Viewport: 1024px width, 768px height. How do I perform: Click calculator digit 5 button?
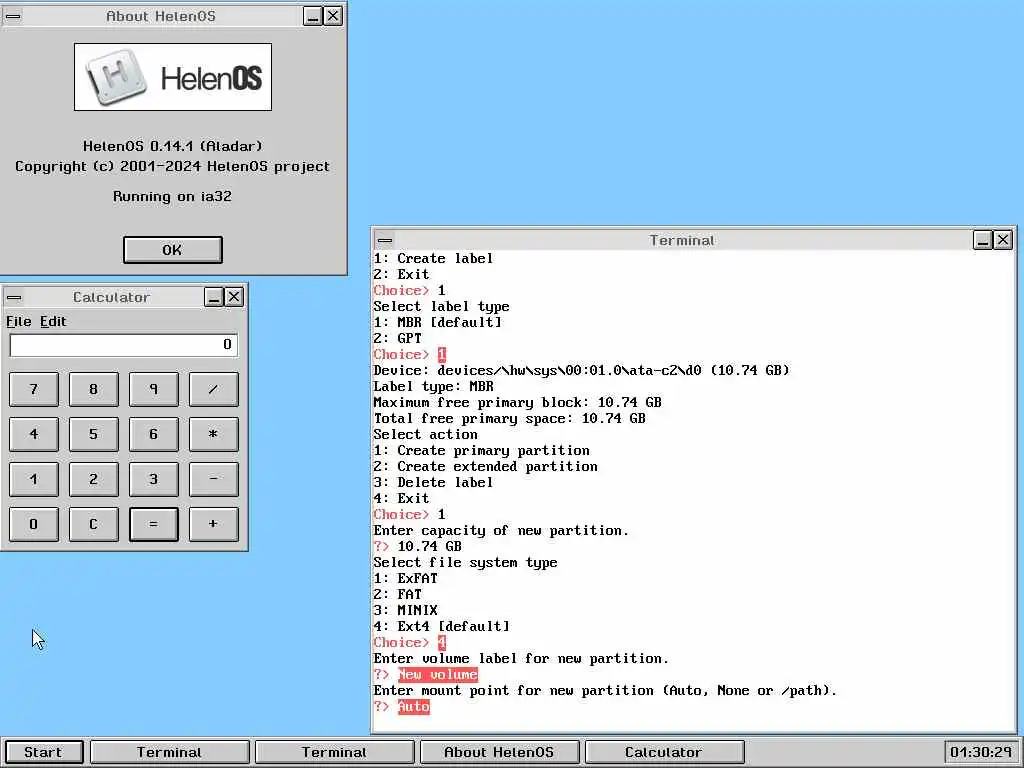coord(93,434)
